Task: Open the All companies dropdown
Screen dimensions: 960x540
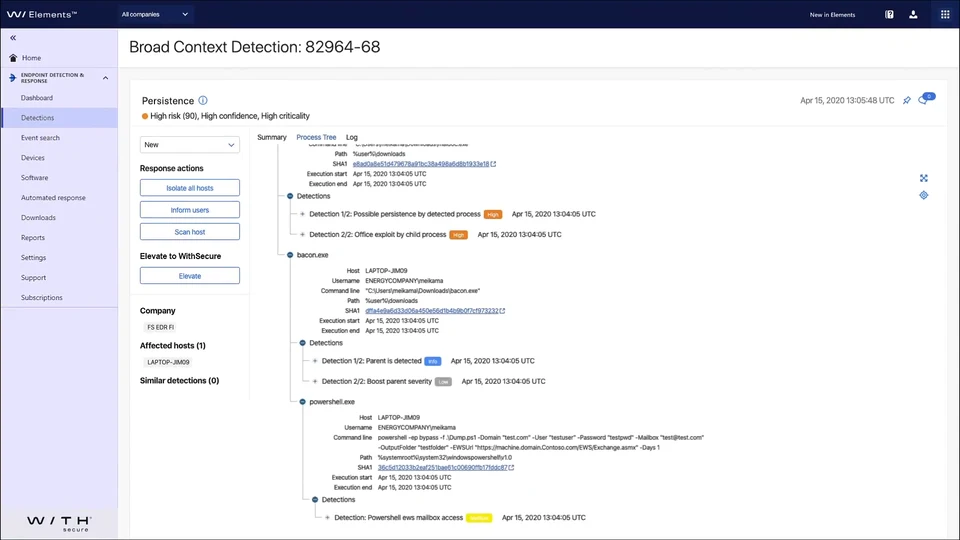Action: point(154,14)
